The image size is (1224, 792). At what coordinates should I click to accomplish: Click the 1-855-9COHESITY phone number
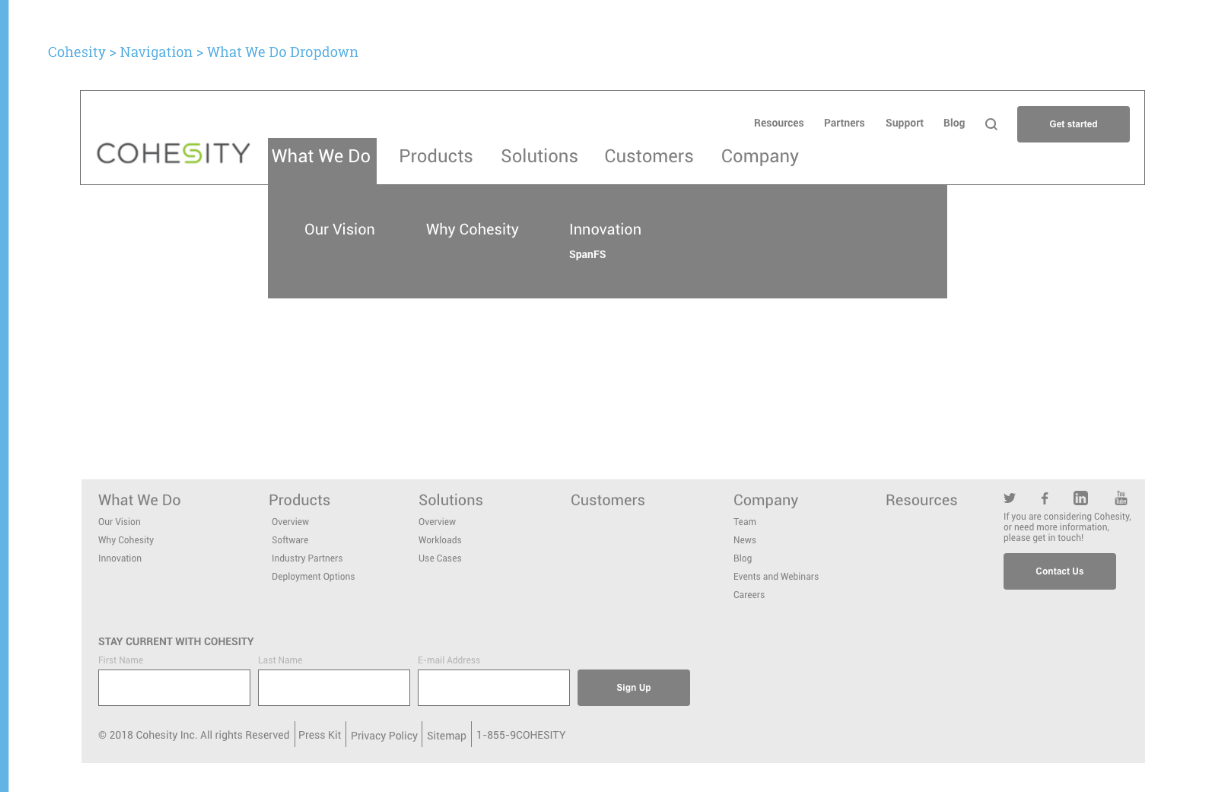tap(521, 735)
